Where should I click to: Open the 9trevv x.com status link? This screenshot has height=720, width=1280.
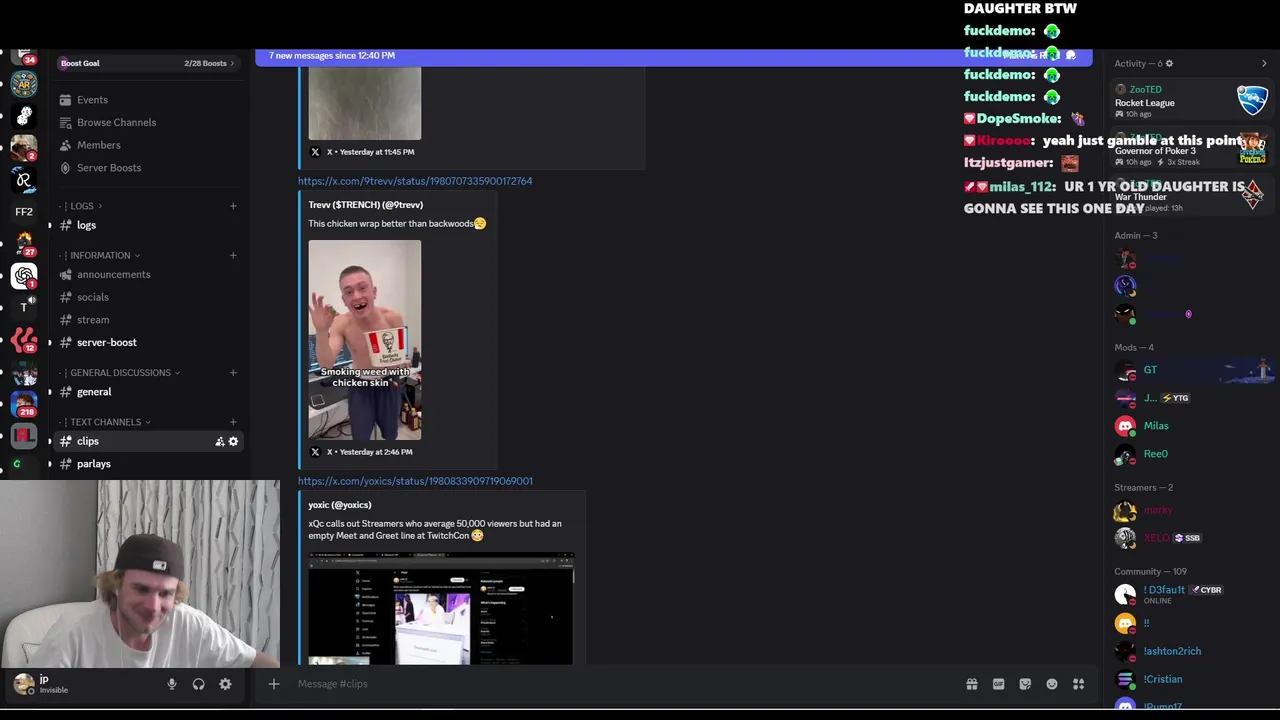pyautogui.click(x=415, y=181)
